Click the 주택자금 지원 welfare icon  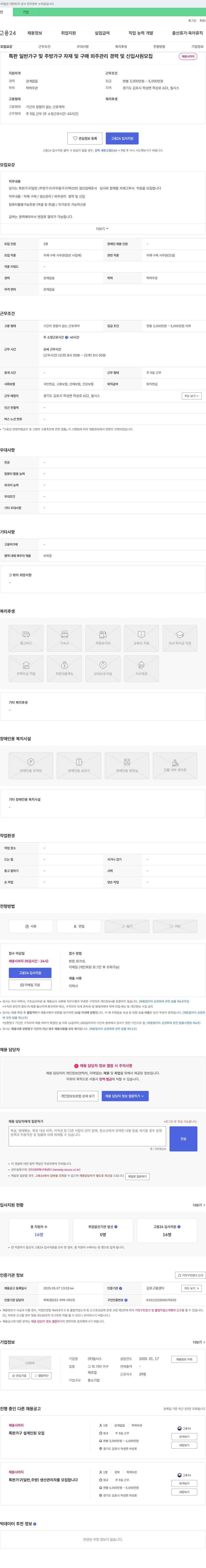[26, 668]
